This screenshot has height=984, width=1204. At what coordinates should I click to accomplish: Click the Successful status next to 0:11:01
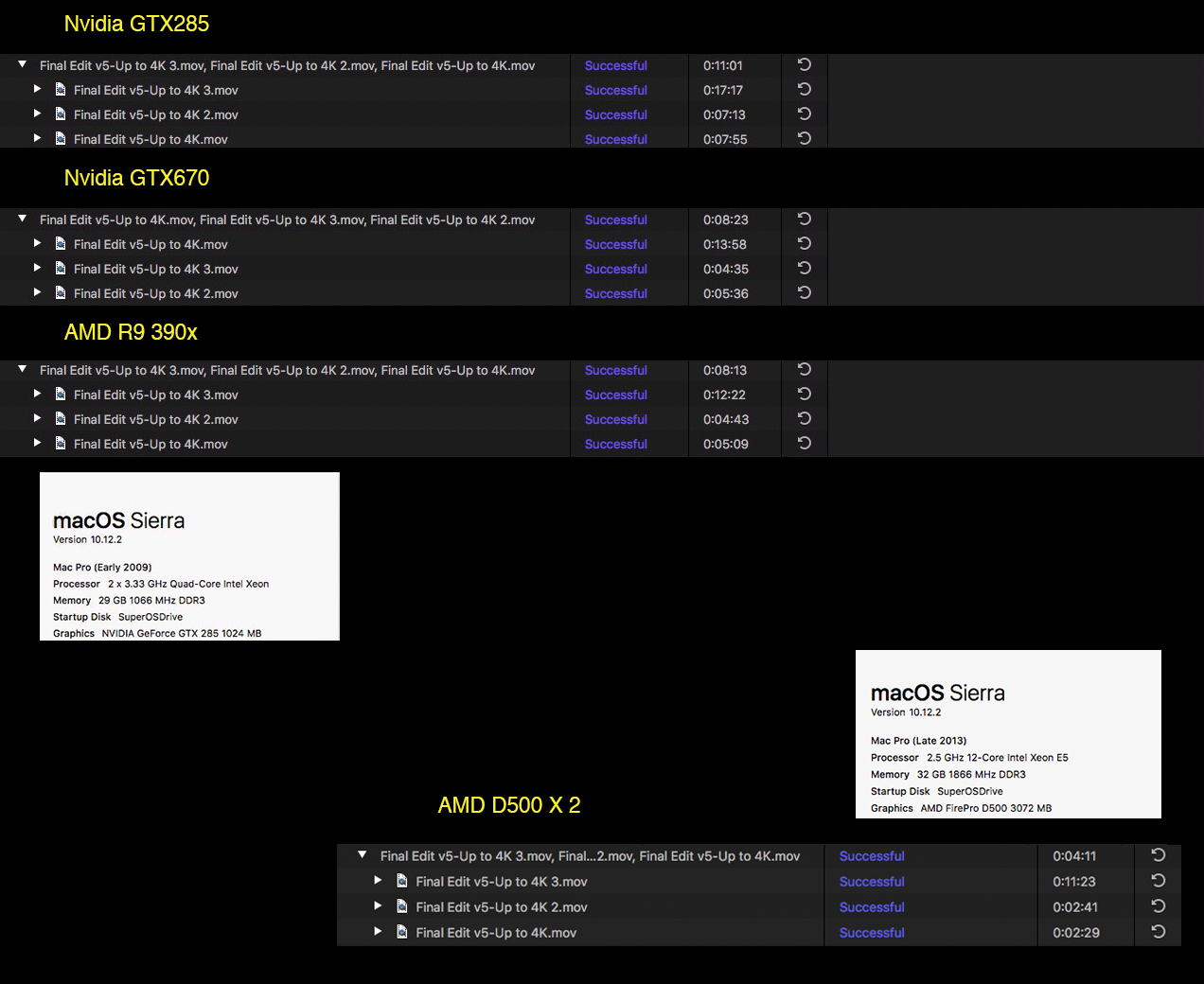click(x=616, y=65)
